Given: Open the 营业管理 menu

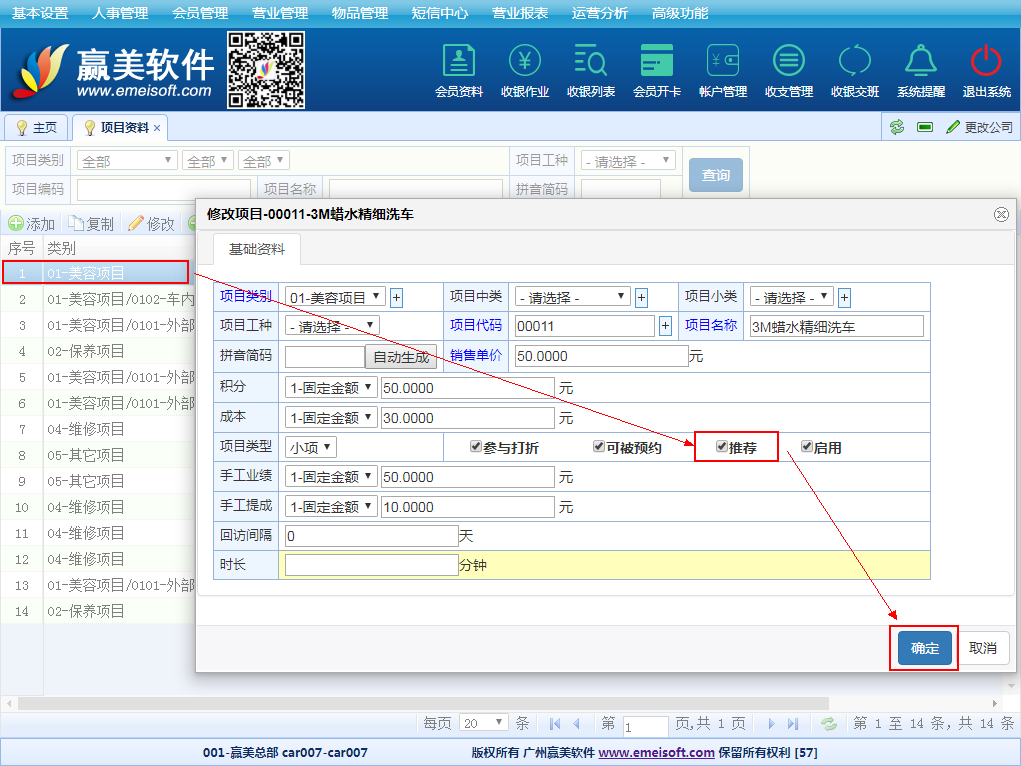Looking at the screenshot, I should point(280,13).
